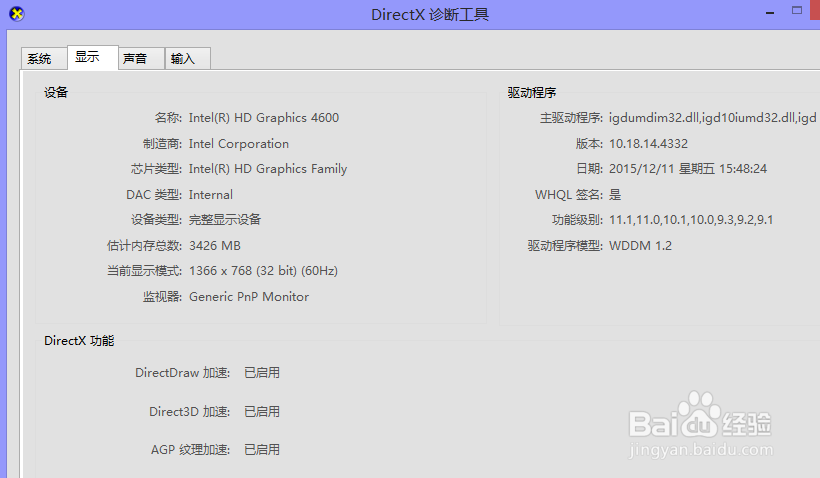This screenshot has width=820, height=478.
Task: Click main driver value igdumdim32.dll
Action: tap(713, 118)
